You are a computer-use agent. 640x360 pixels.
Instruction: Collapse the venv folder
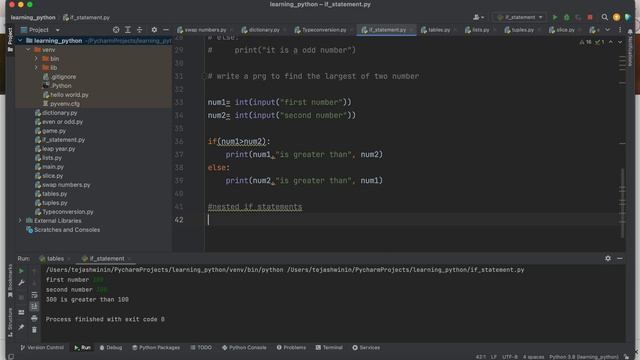(x=28, y=50)
